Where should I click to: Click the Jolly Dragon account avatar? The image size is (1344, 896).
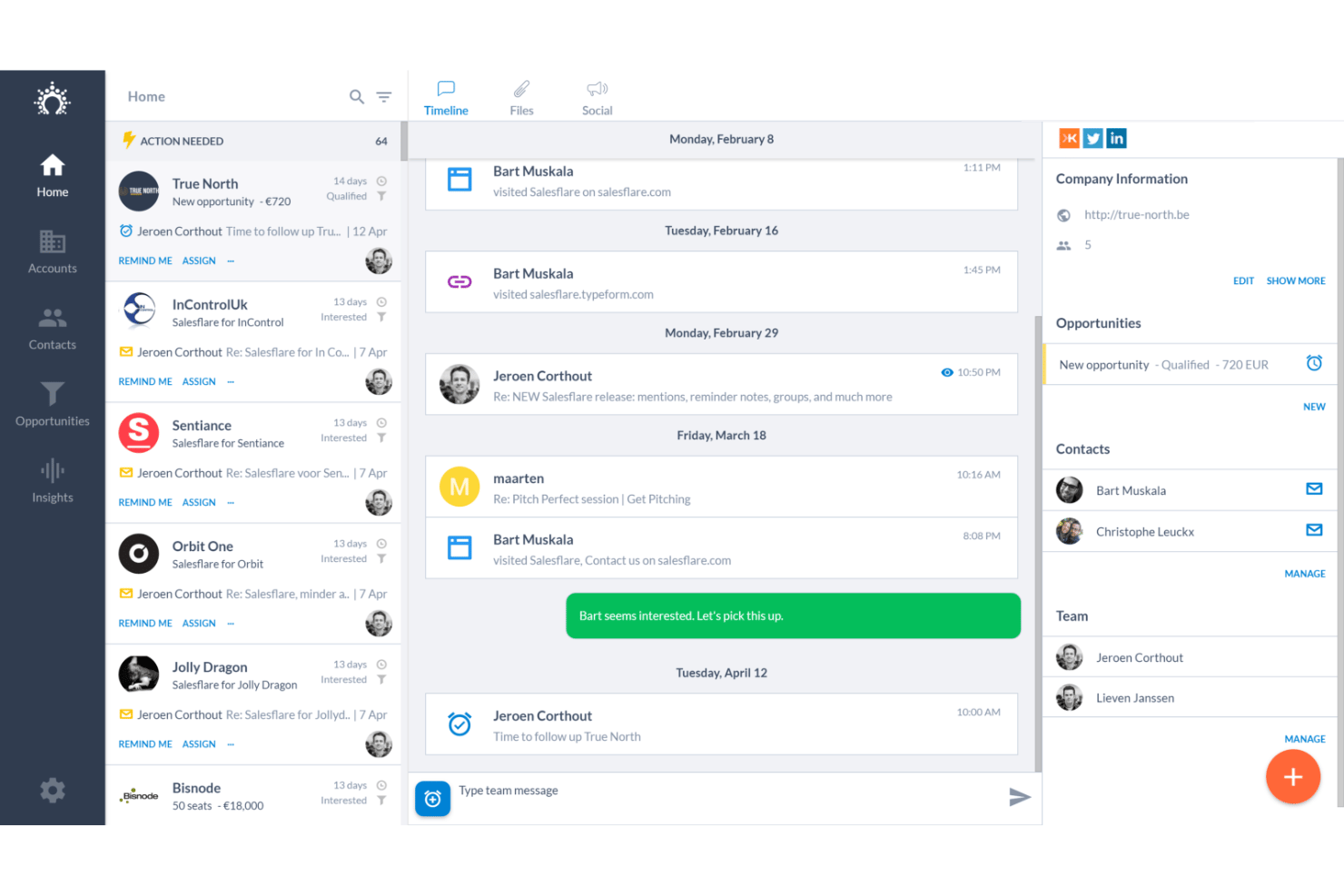139,674
